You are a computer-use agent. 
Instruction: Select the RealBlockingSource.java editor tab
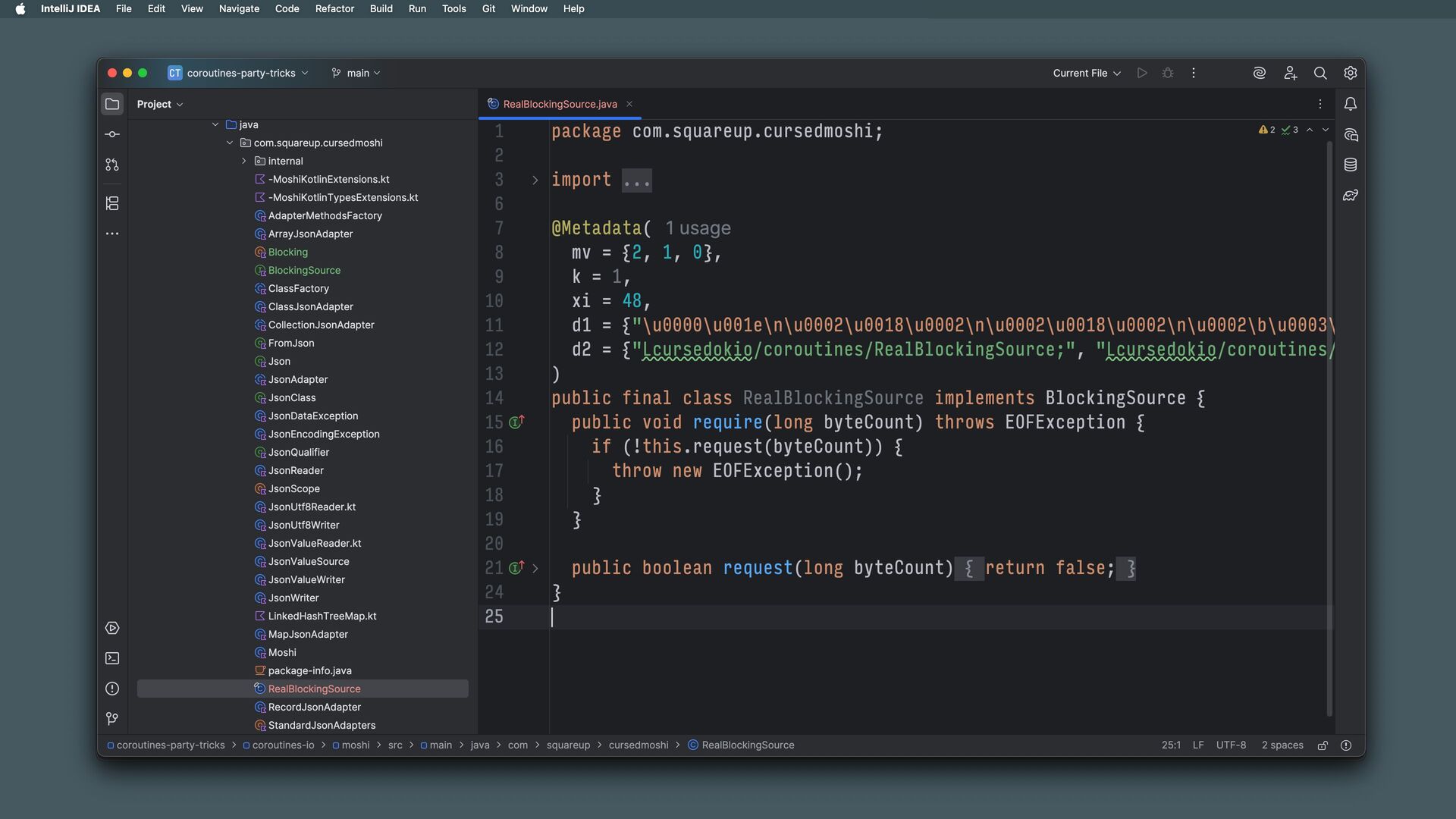tap(560, 104)
